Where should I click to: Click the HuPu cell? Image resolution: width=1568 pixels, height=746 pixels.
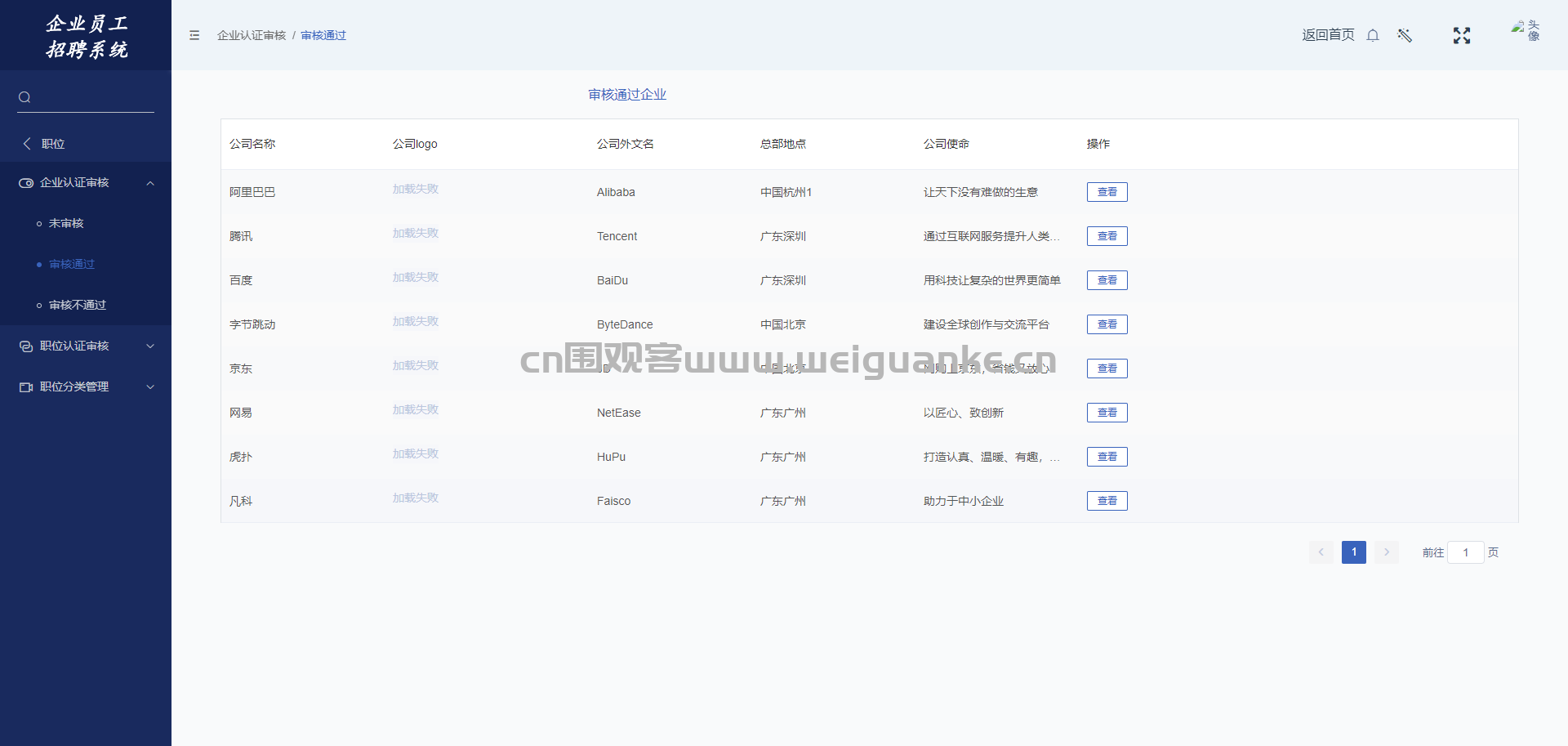point(611,457)
